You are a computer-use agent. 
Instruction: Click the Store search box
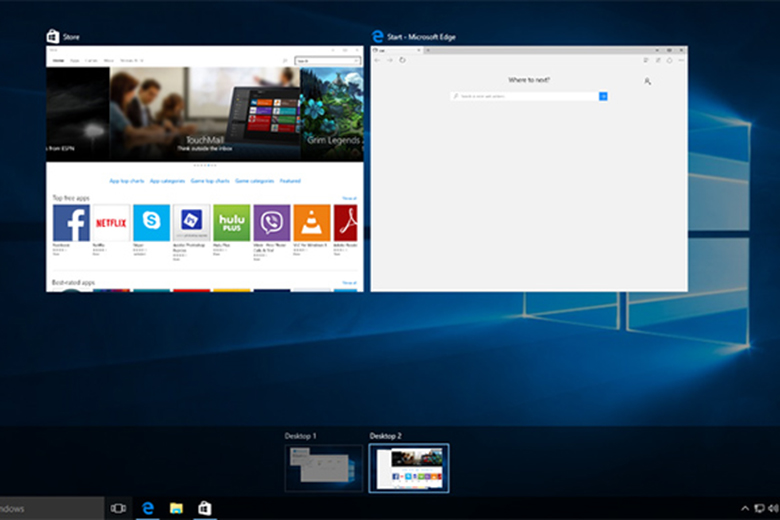[x=327, y=61]
